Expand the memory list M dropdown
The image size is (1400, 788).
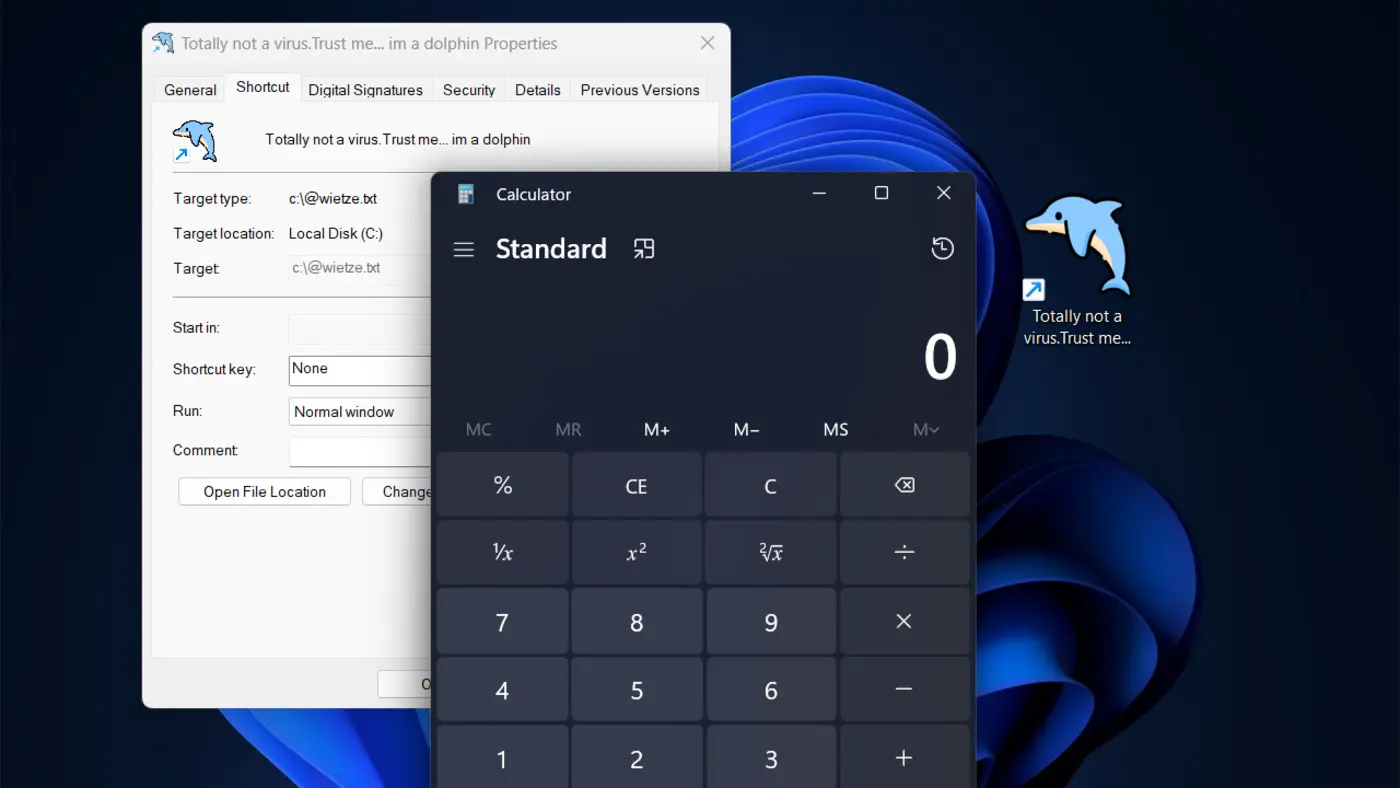(925, 430)
